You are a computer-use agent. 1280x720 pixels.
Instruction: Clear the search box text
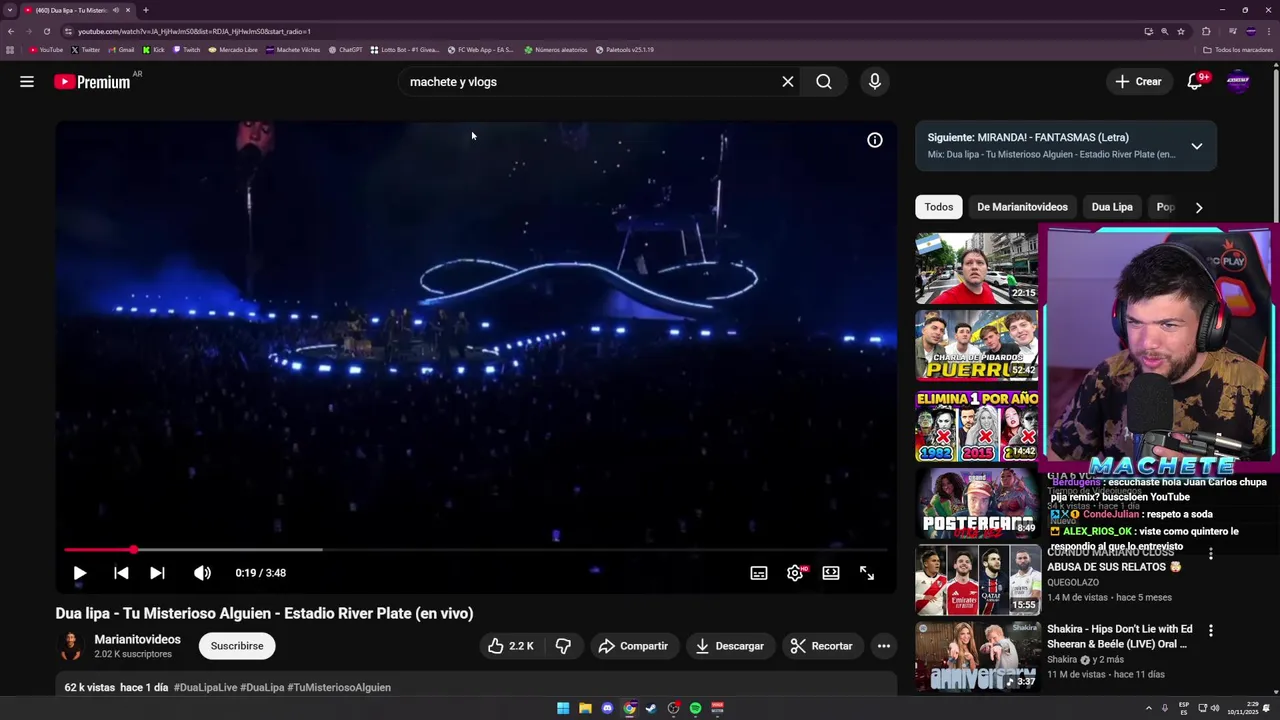click(788, 82)
